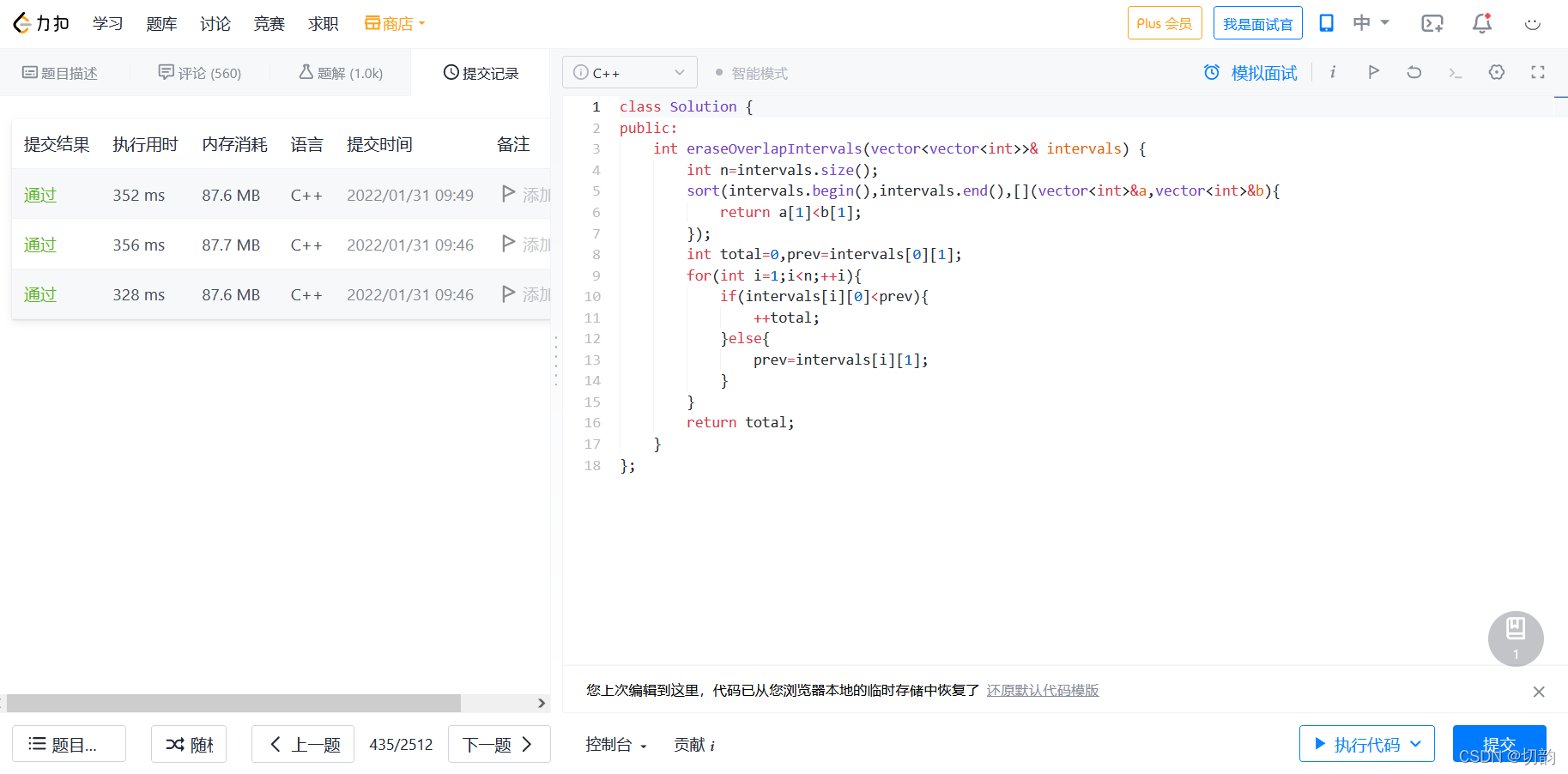
Task: Open the notifications bell
Action: point(1482,23)
